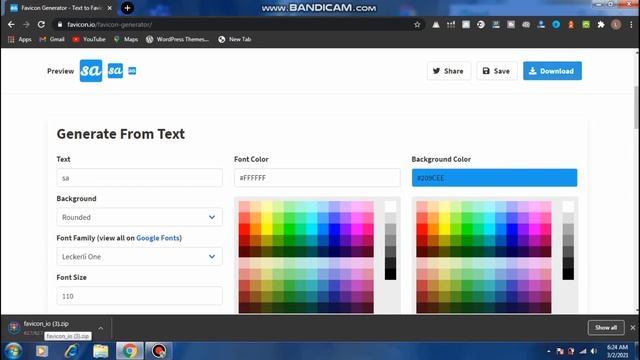The width and height of the screenshot is (640, 360).
Task: Open Chrome from the taskbar
Action: pos(130,351)
